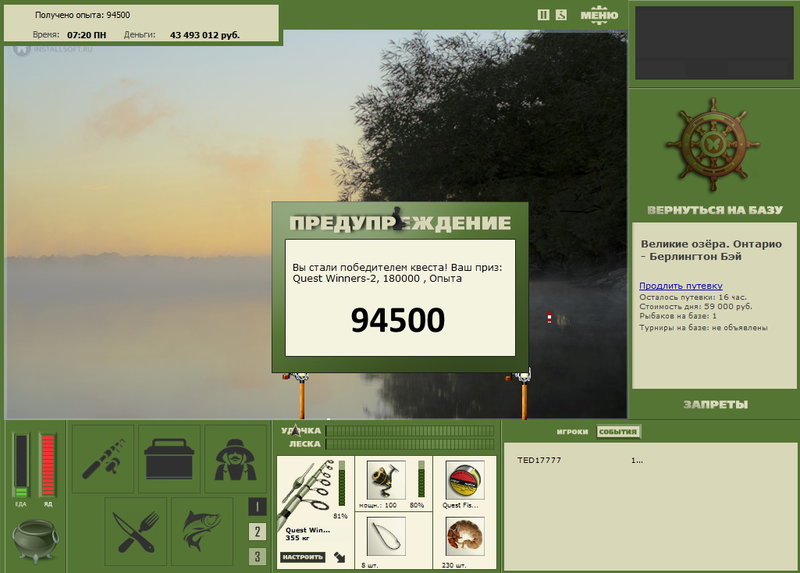Select the fishing reel slot
Image resolution: width=800 pixels, height=573 pixels.
pos(386,479)
